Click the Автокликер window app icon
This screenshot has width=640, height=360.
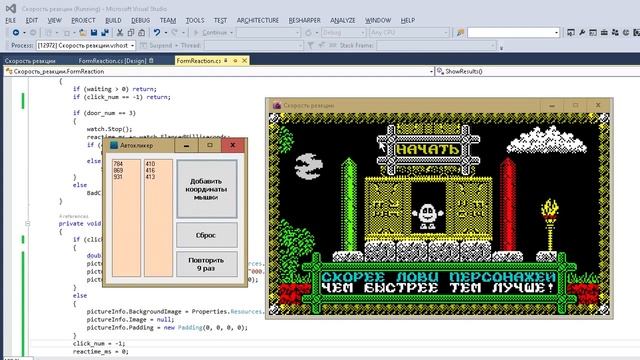114,145
